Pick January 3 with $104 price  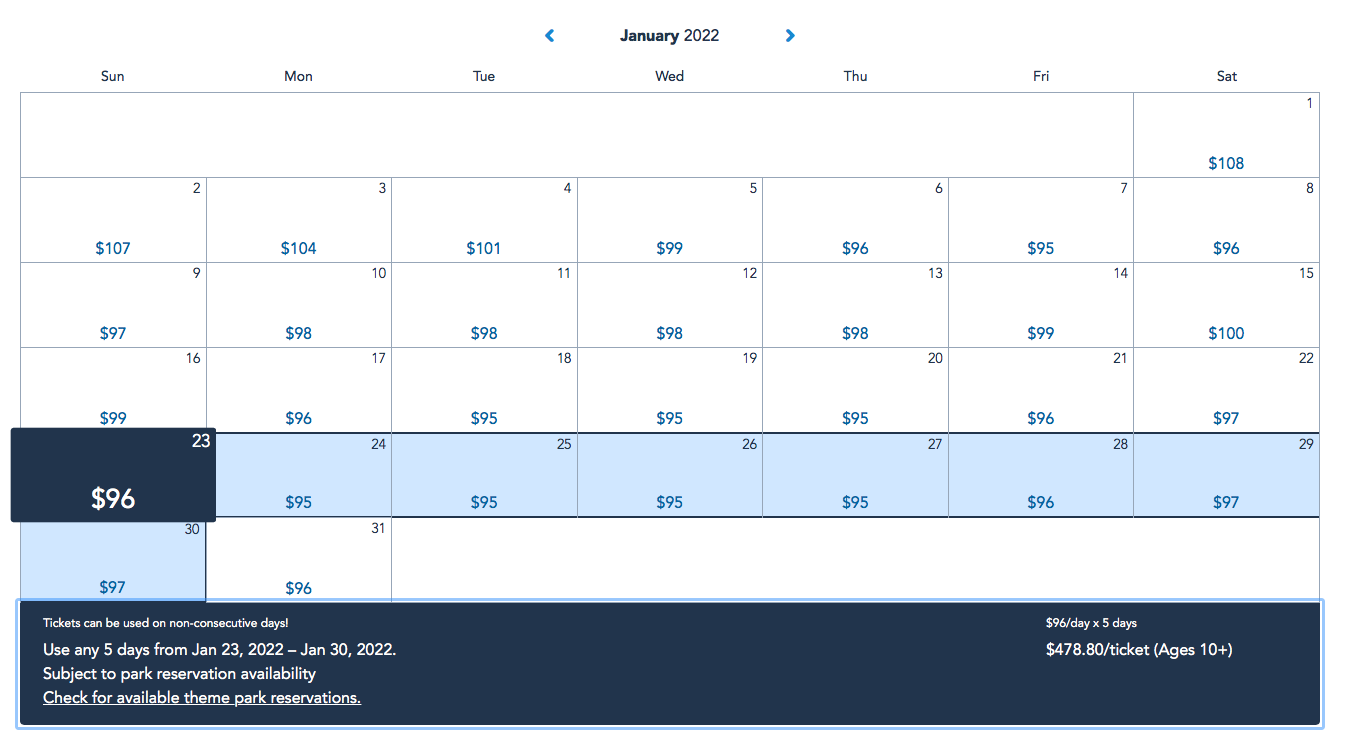click(299, 221)
